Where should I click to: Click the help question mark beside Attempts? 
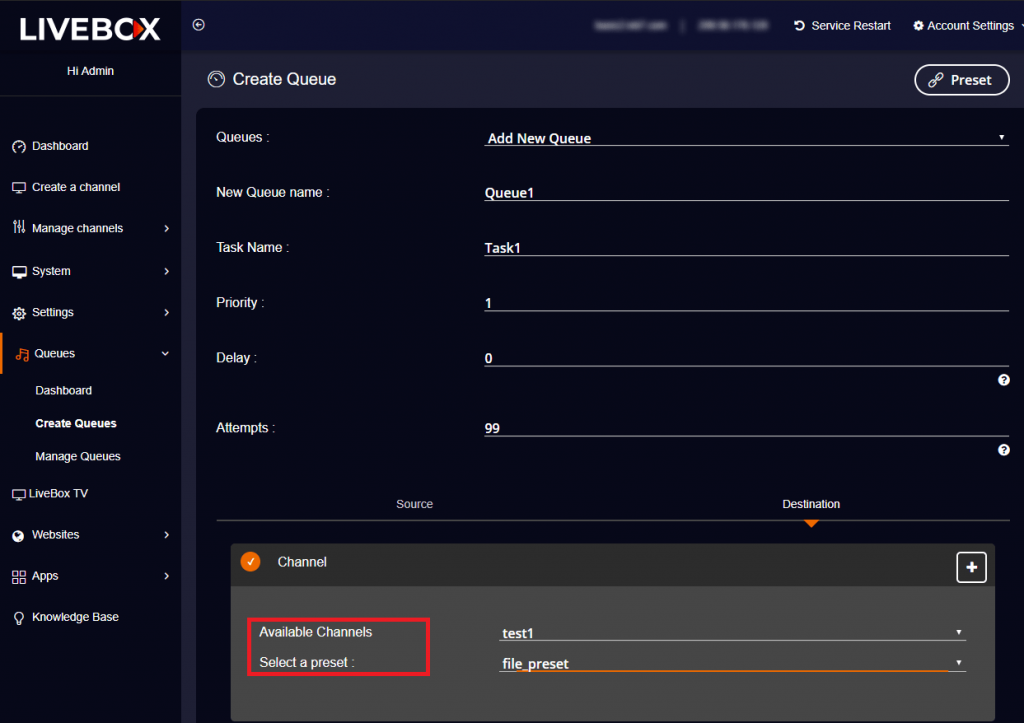1004,449
